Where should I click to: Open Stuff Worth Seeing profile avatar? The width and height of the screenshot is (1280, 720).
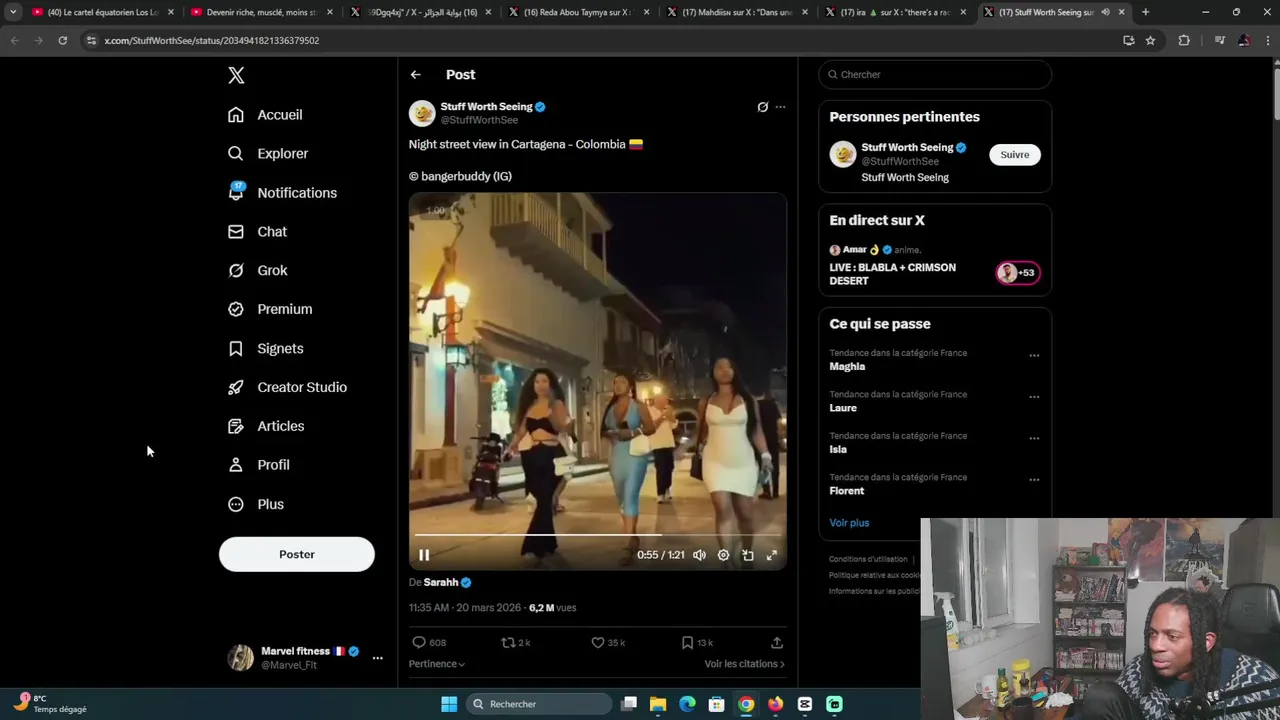[x=422, y=113]
